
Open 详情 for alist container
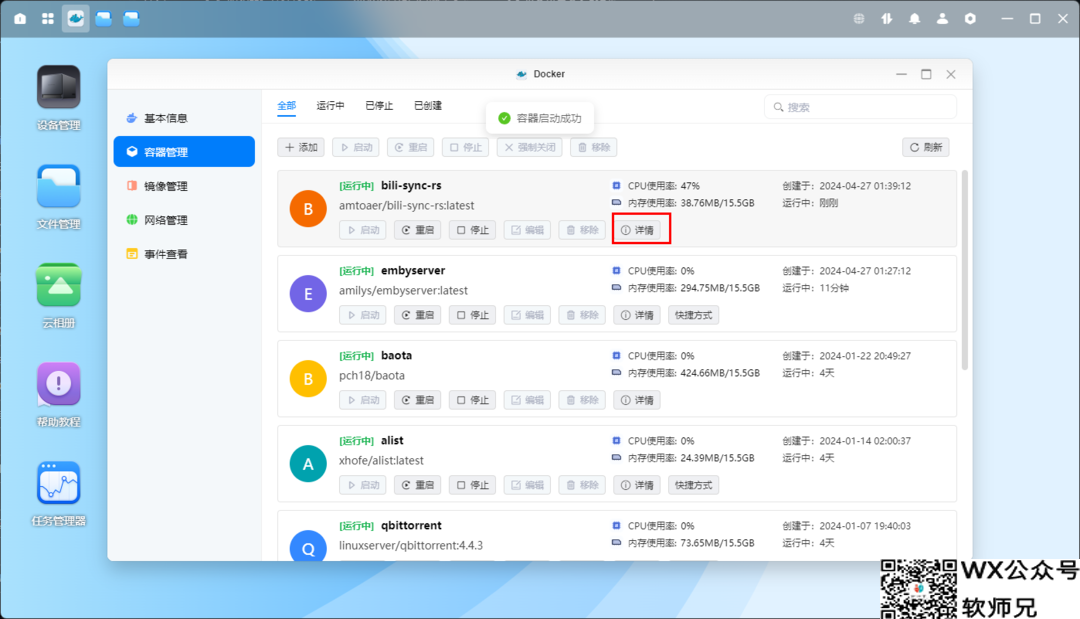click(637, 485)
